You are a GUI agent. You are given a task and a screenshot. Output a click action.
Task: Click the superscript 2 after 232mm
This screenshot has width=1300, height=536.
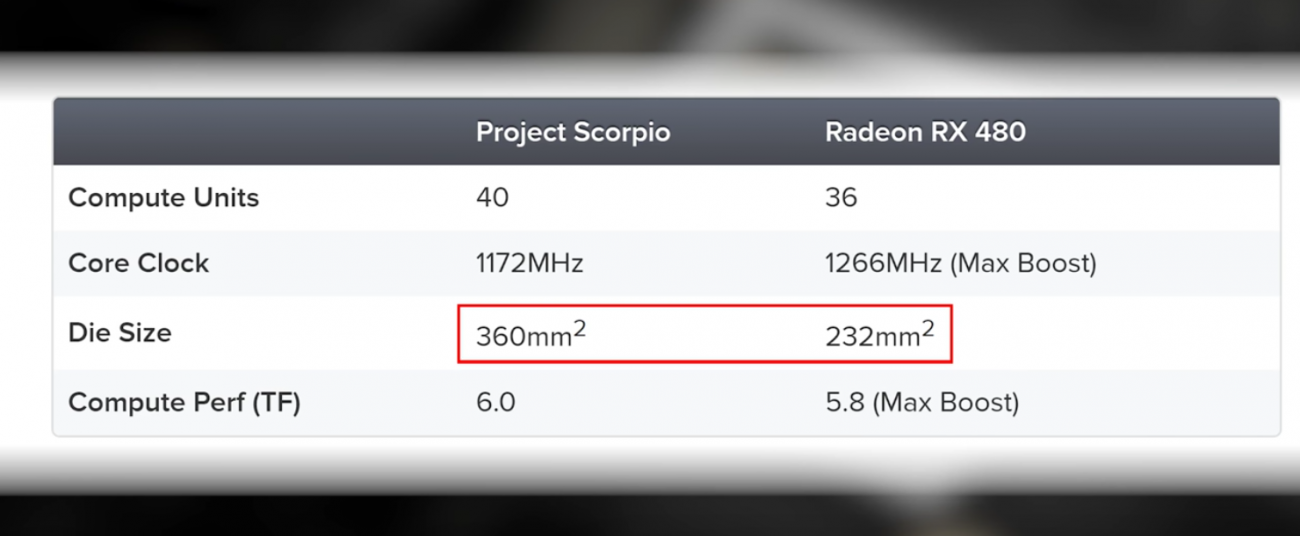[x=927, y=329]
